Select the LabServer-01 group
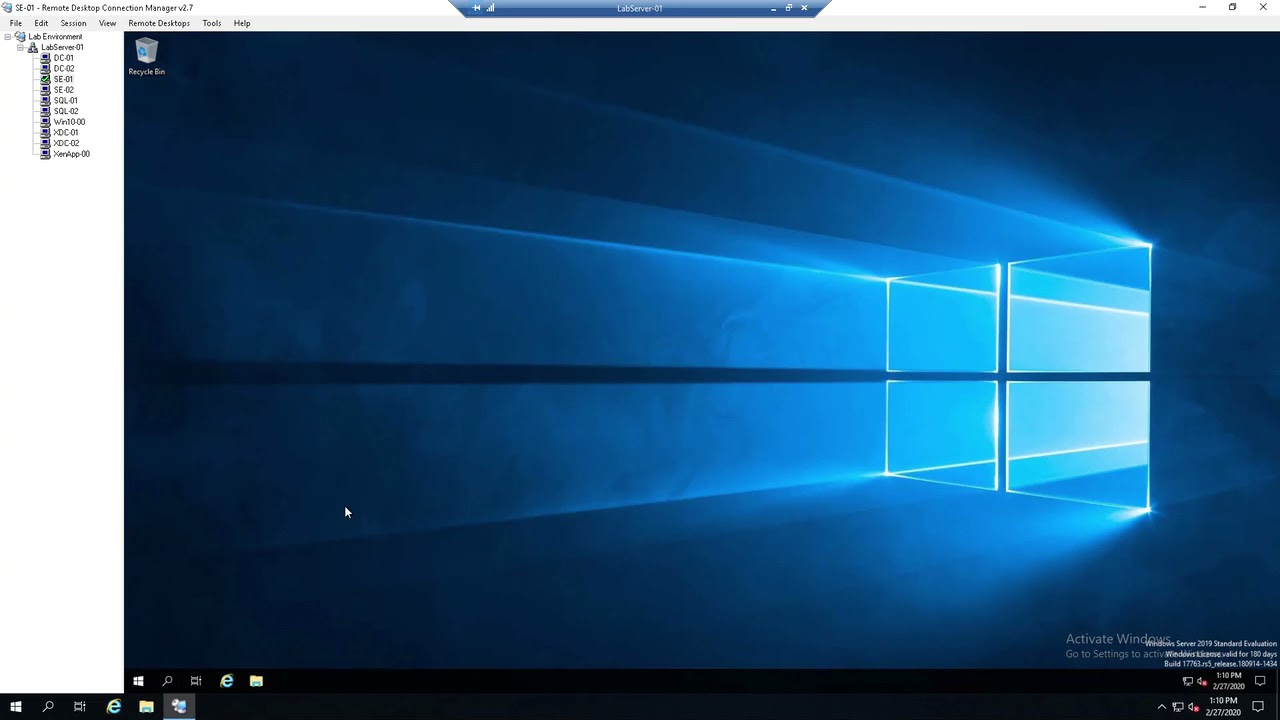This screenshot has height=720, width=1280. (62, 47)
